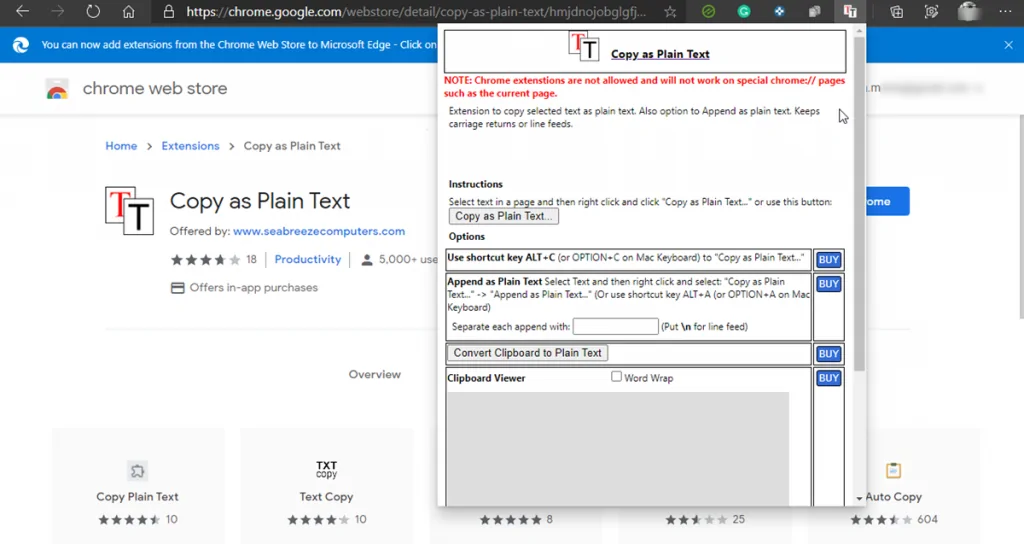Image resolution: width=1024 pixels, height=544 pixels.
Task: Open the browser settings and more menu
Action: coord(1005,11)
